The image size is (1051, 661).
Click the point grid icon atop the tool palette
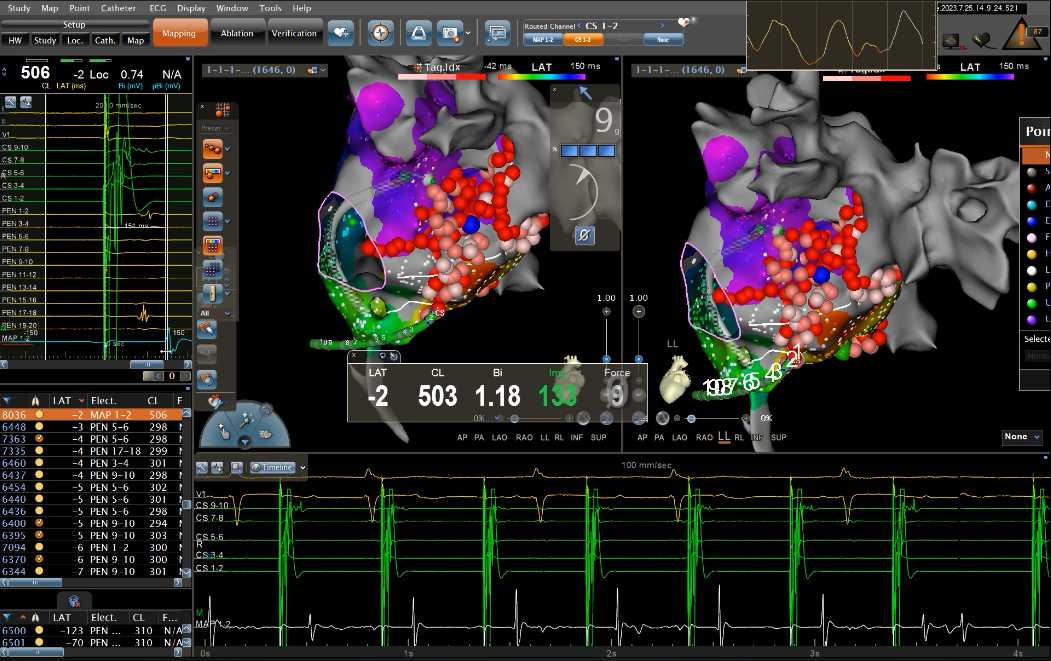coord(223,111)
